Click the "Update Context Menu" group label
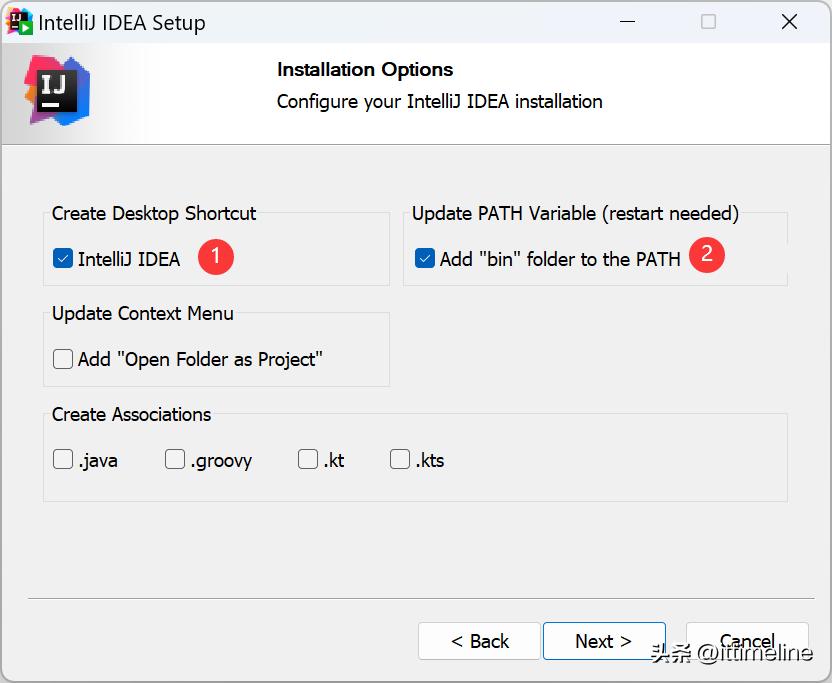This screenshot has height=683, width=832. click(x=143, y=313)
